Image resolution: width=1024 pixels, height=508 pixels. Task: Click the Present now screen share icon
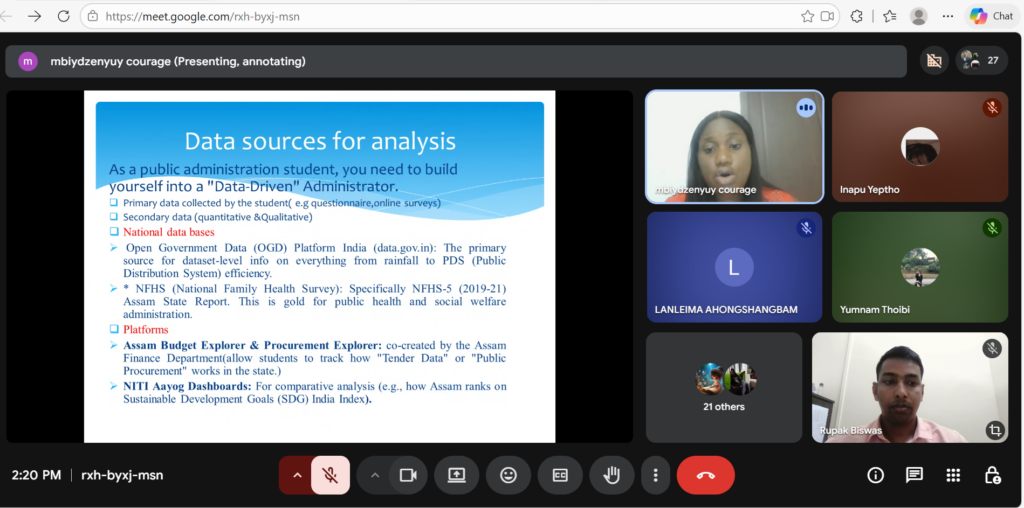(457, 475)
